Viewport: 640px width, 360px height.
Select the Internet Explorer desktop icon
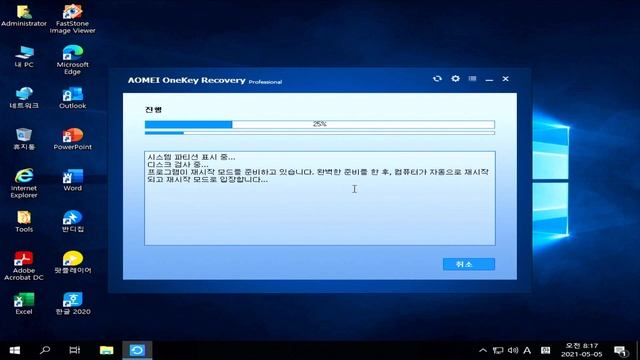[24, 183]
